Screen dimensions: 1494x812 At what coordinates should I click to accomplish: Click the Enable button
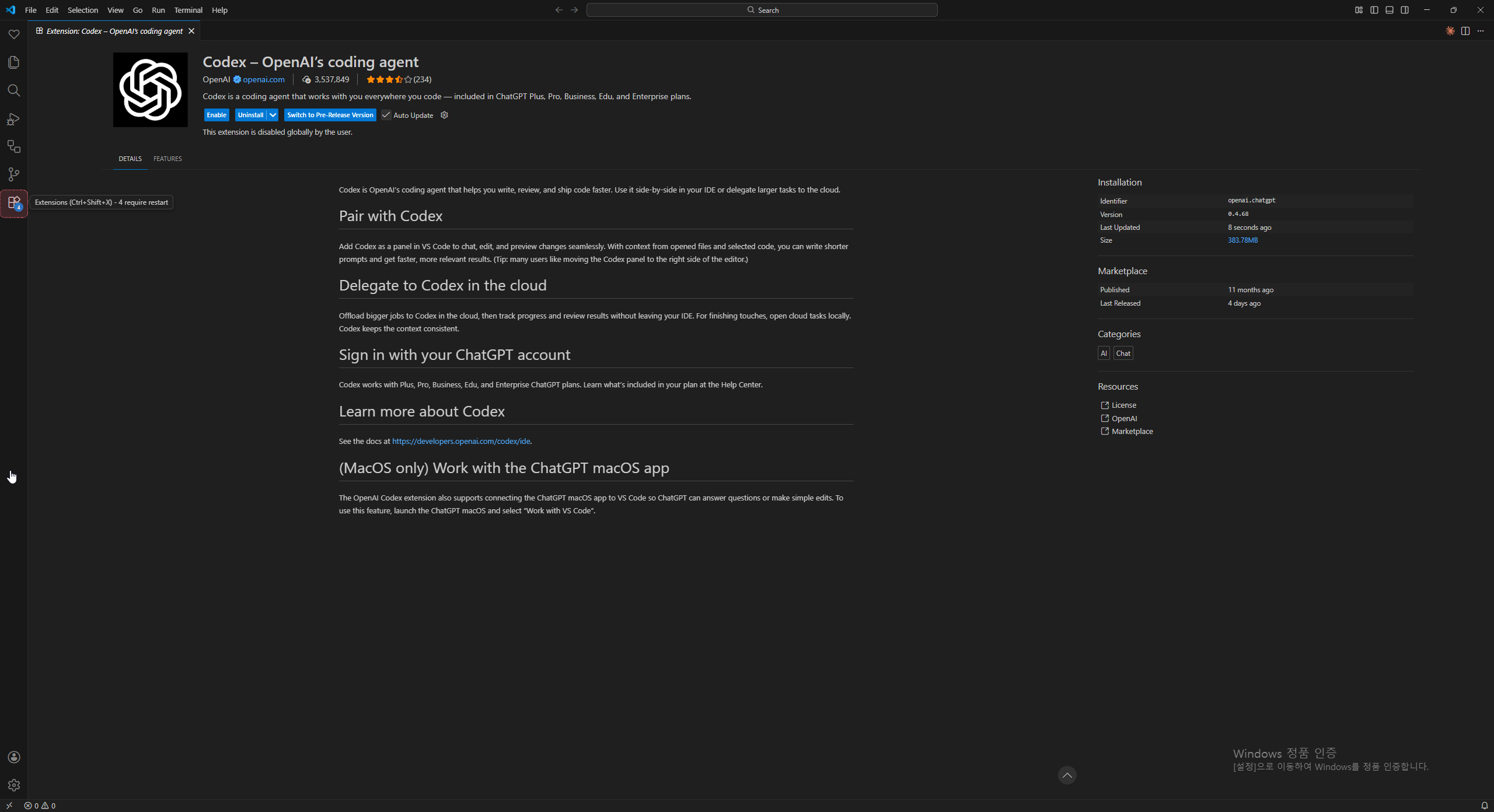(x=216, y=115)
